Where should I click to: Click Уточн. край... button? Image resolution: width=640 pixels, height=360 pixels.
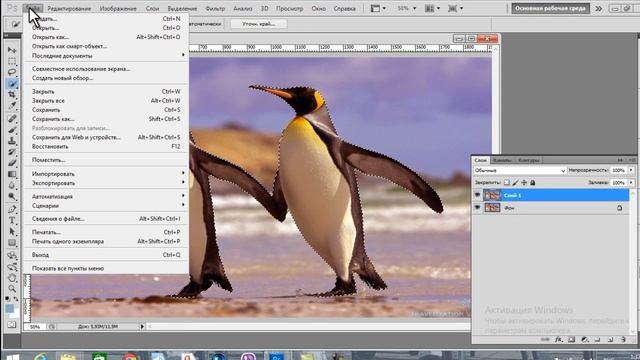(x=259, y=24)
